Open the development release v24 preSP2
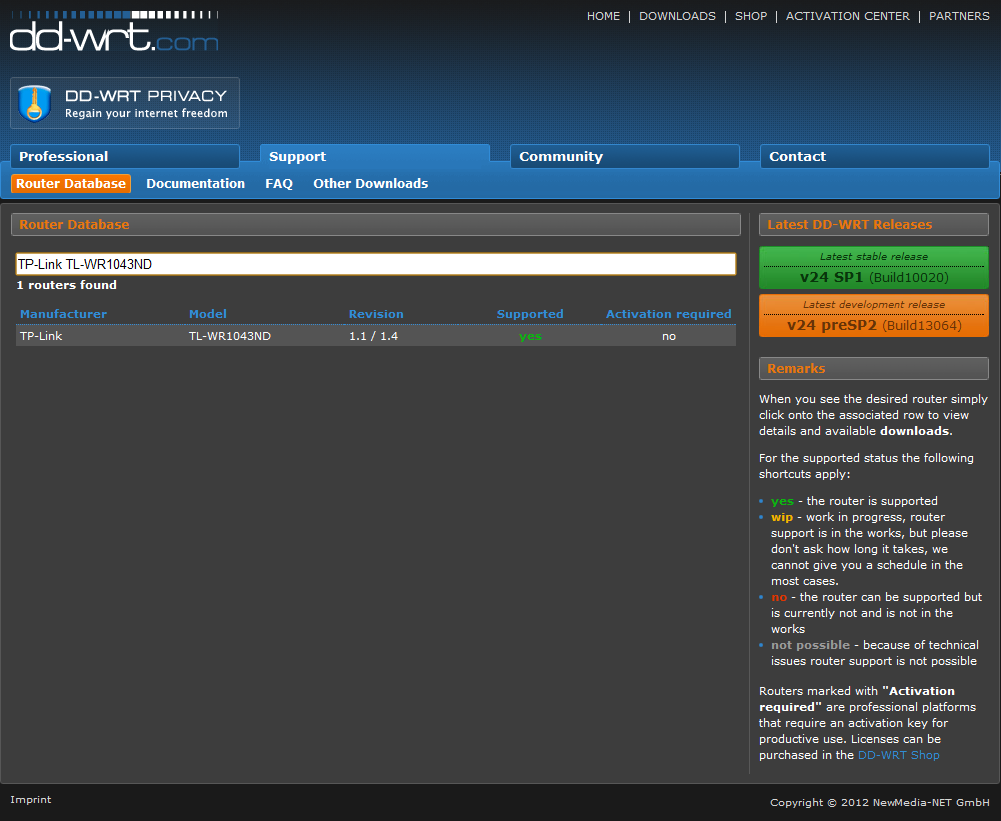The width and height of the screenshot is (1001, 821). point(874,315)
